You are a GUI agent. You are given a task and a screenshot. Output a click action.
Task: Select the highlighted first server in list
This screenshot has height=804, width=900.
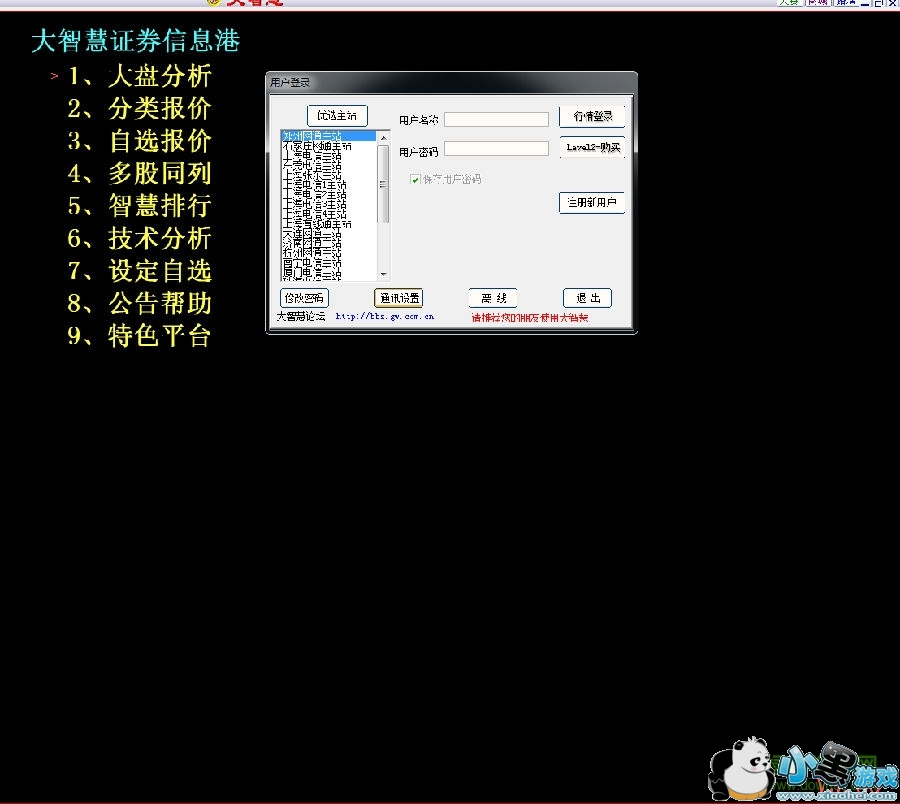[x=328, y=136]
